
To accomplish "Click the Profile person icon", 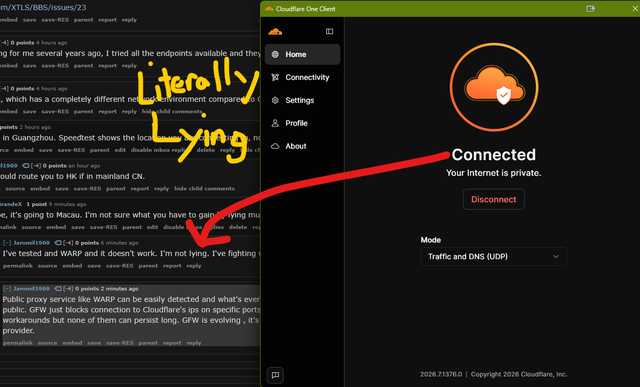I will click(275, 123).
